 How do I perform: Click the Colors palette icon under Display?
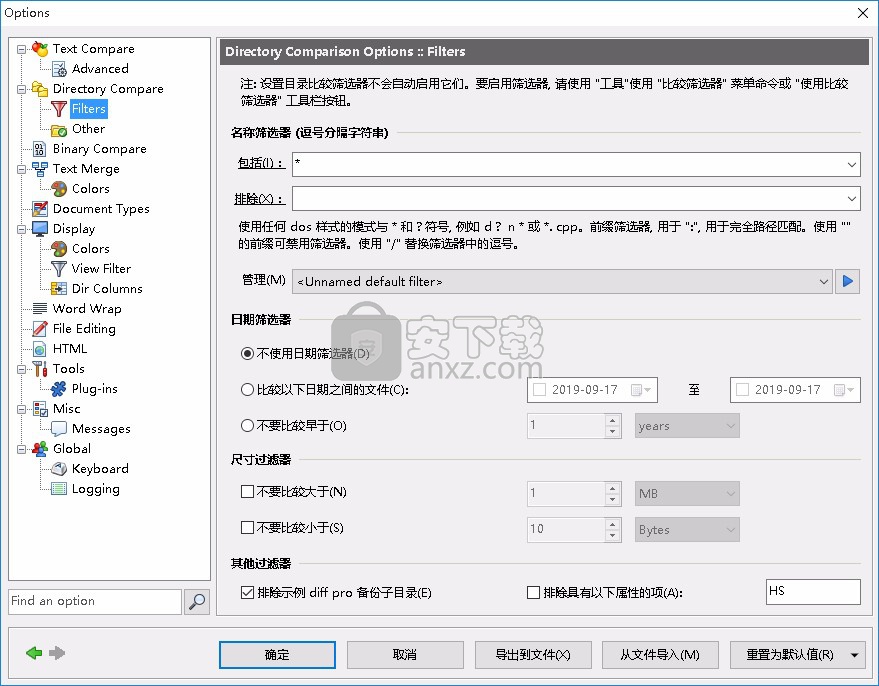pos(59,248)
